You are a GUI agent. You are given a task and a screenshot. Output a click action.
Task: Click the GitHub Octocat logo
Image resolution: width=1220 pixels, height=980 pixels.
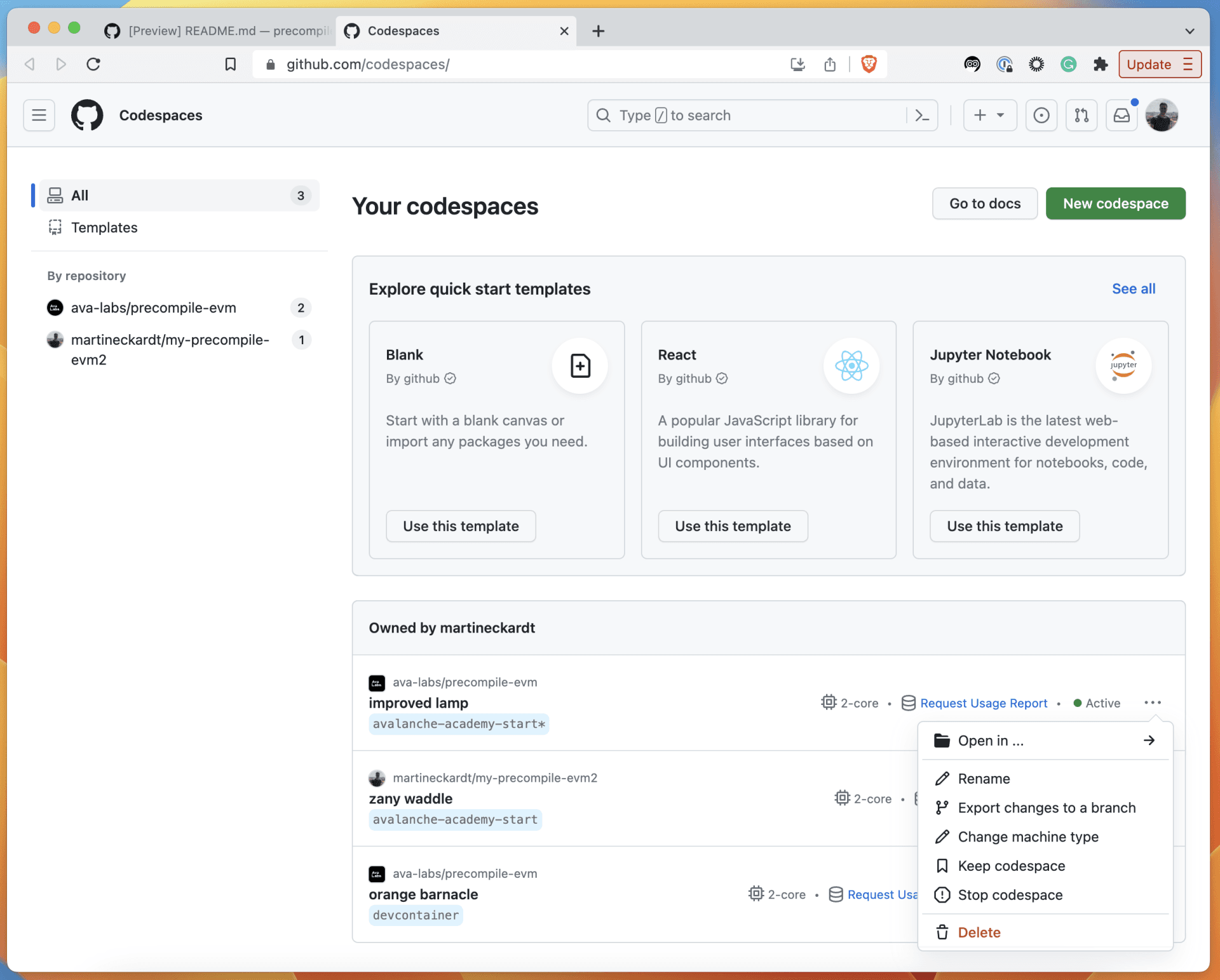pyautogui.click(x=87, y=115)
